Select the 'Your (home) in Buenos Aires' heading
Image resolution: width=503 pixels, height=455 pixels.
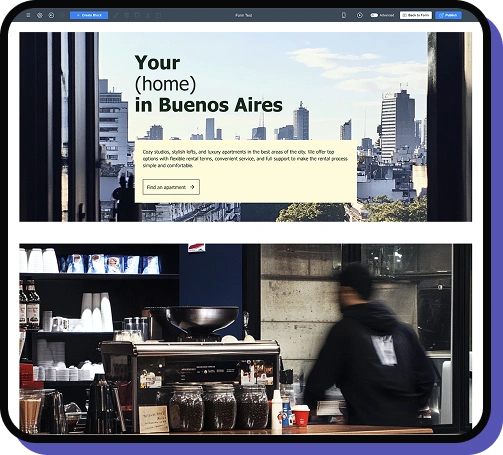(x=209, y=84)
